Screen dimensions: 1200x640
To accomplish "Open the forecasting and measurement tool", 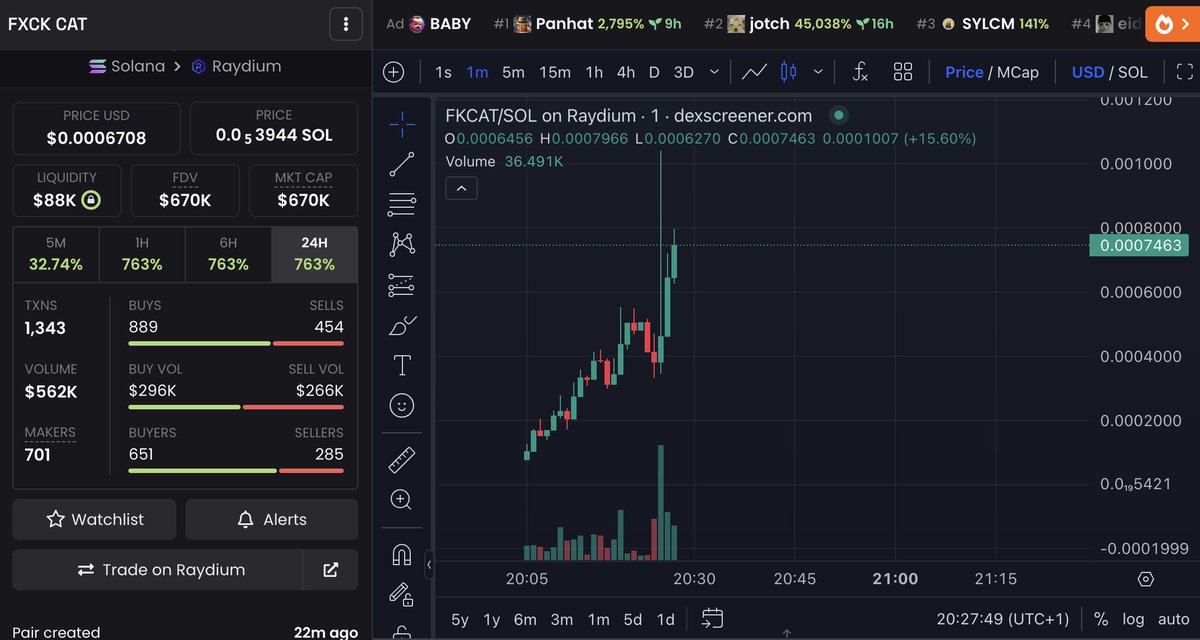I will point(402,285).
